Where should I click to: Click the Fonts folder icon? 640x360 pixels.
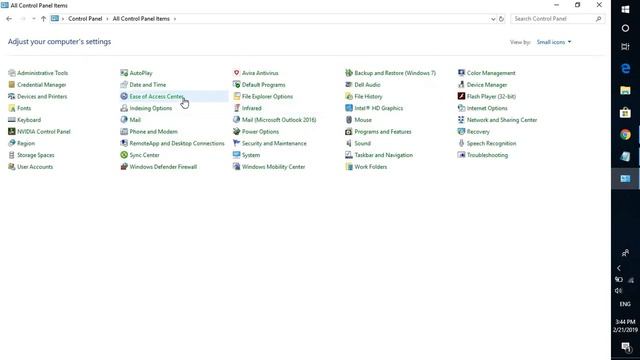[11, 108]
